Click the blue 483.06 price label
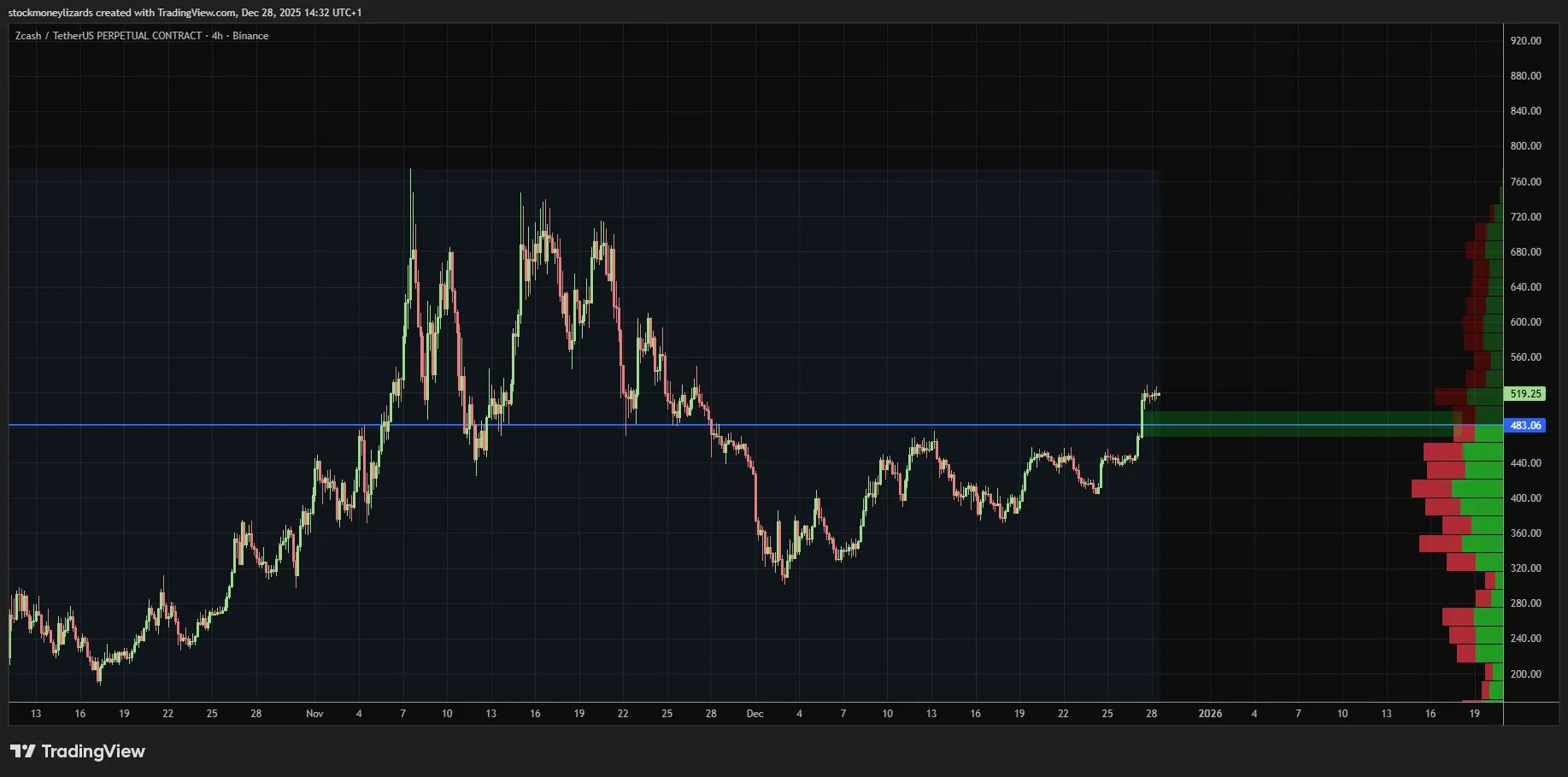The image size is (1568, 777). coord(1525,425)
